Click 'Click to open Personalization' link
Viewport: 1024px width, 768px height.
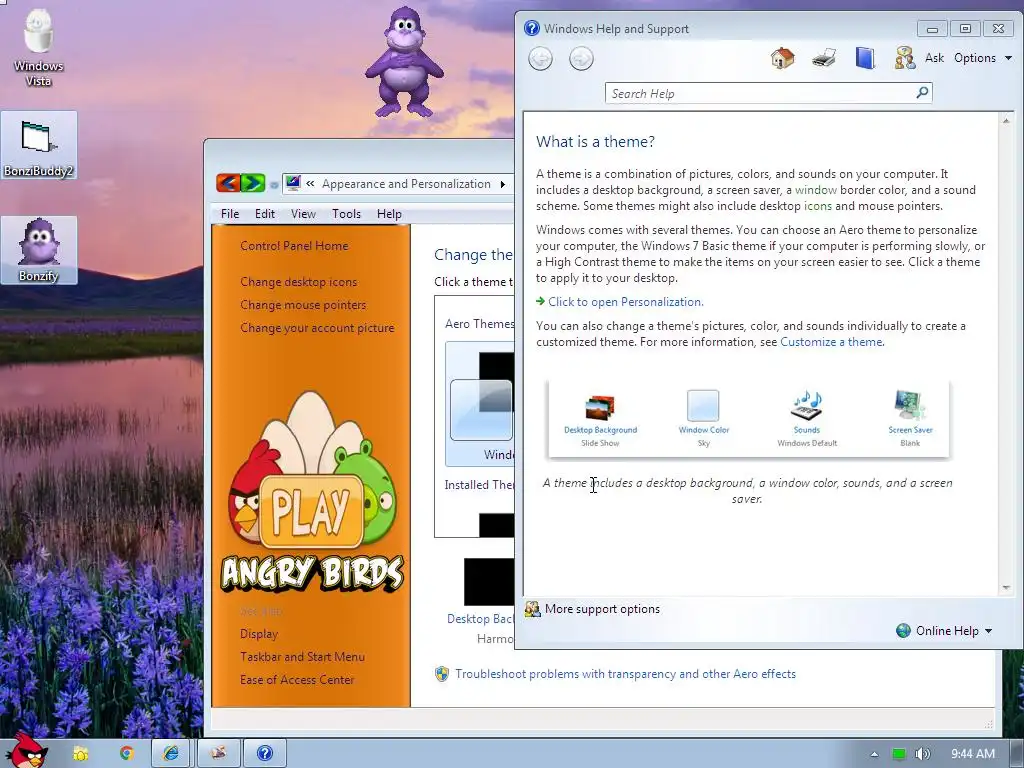(x=625, y=302)
